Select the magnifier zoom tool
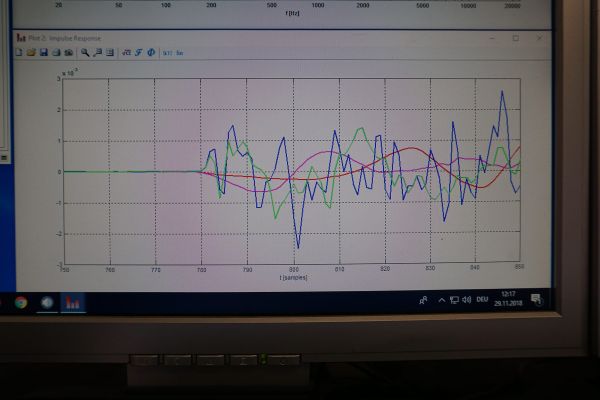 86,52
